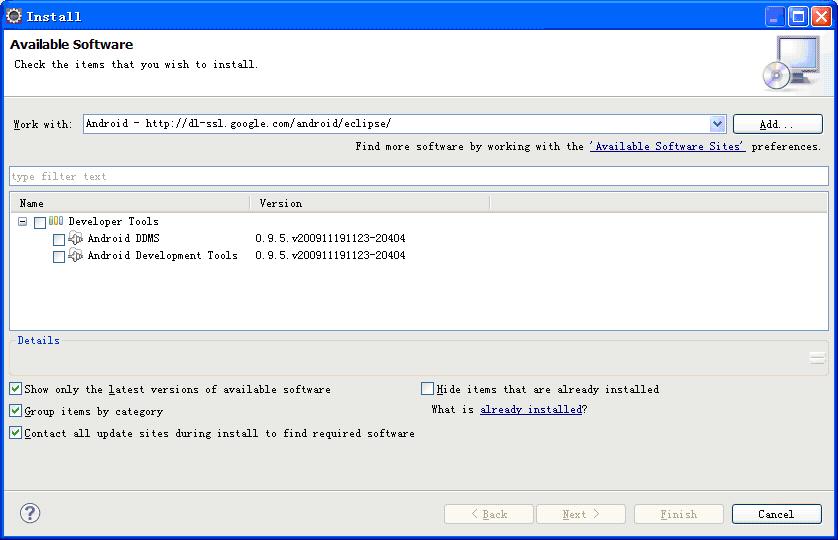The width and height of the screenshot is (838, 540).
Task: Click the Cancel button
Action: [x=777, y=514]
